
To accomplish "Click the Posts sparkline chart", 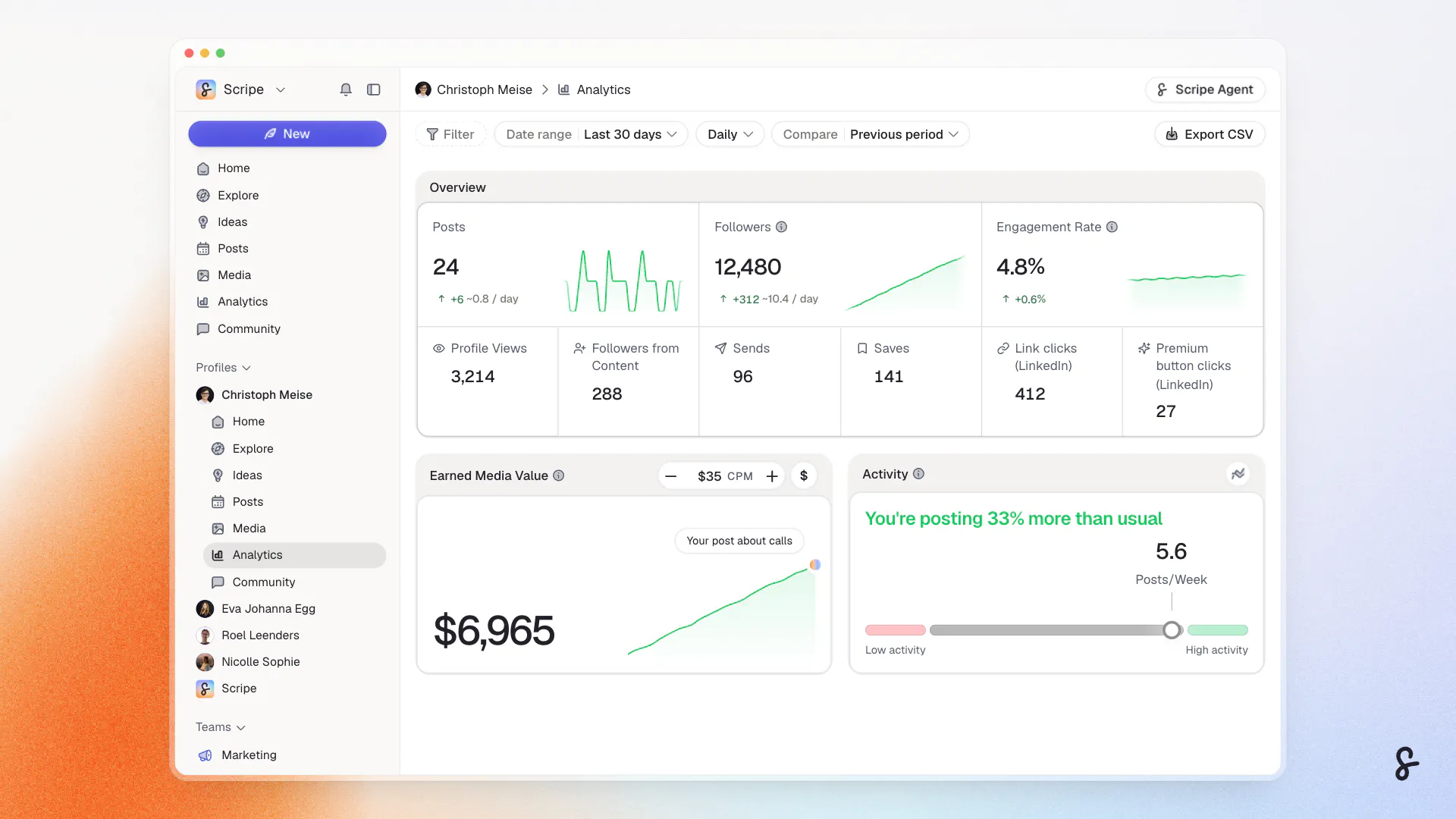I will pos(623,281).
